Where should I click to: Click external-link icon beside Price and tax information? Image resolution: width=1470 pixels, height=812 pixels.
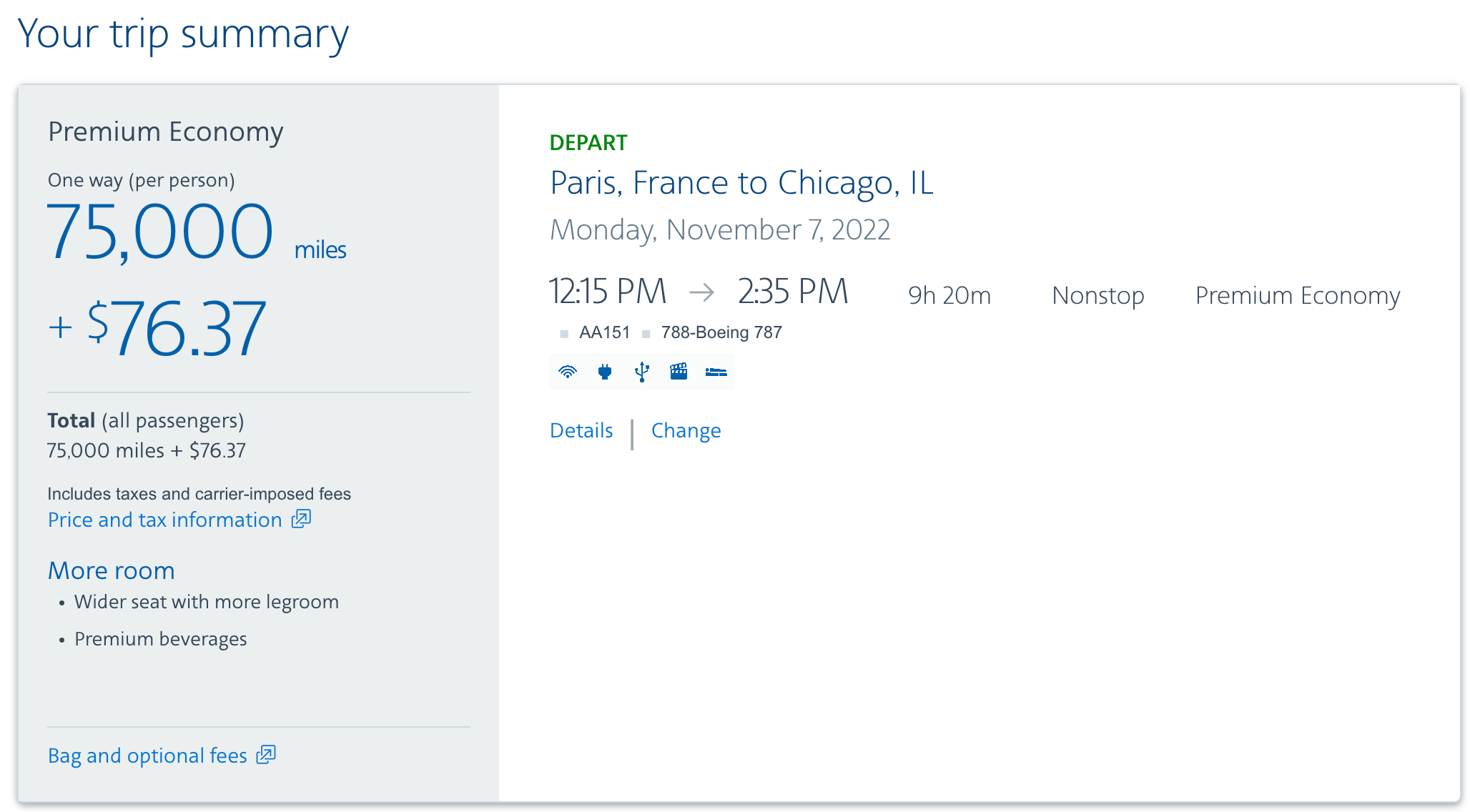[301, 519]
